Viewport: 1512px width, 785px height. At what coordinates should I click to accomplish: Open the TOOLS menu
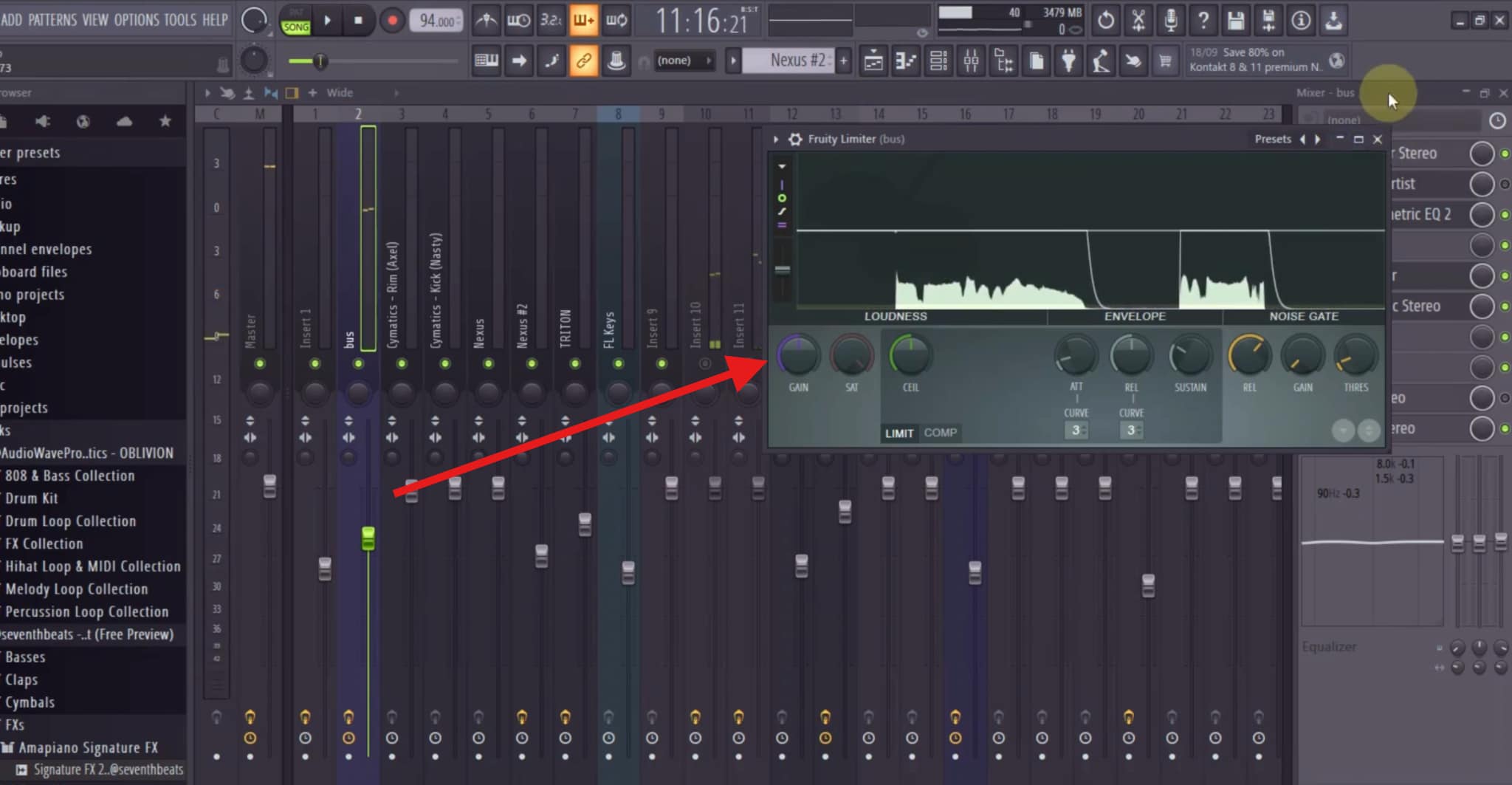(x=180, y=20)
